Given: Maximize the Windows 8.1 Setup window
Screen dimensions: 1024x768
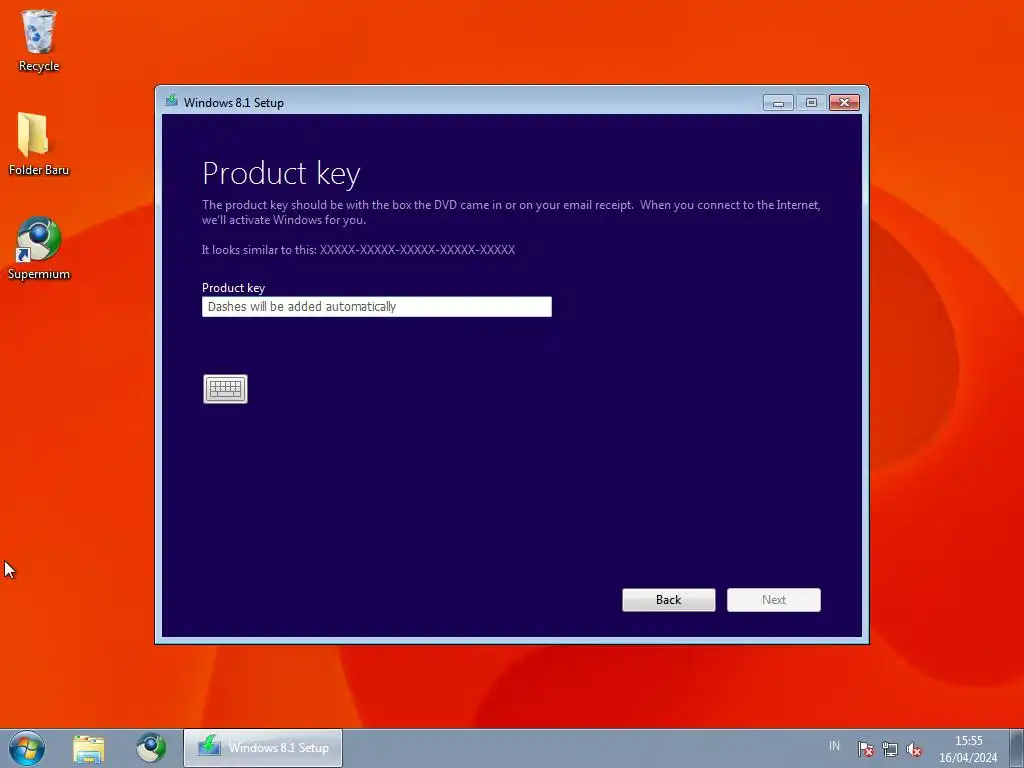Looking at the screenshot, I should [x=811, y=103].
